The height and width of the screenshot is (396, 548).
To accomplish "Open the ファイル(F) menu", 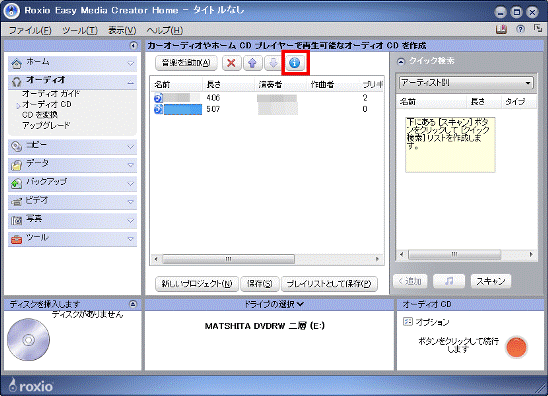I will (30, 30).
